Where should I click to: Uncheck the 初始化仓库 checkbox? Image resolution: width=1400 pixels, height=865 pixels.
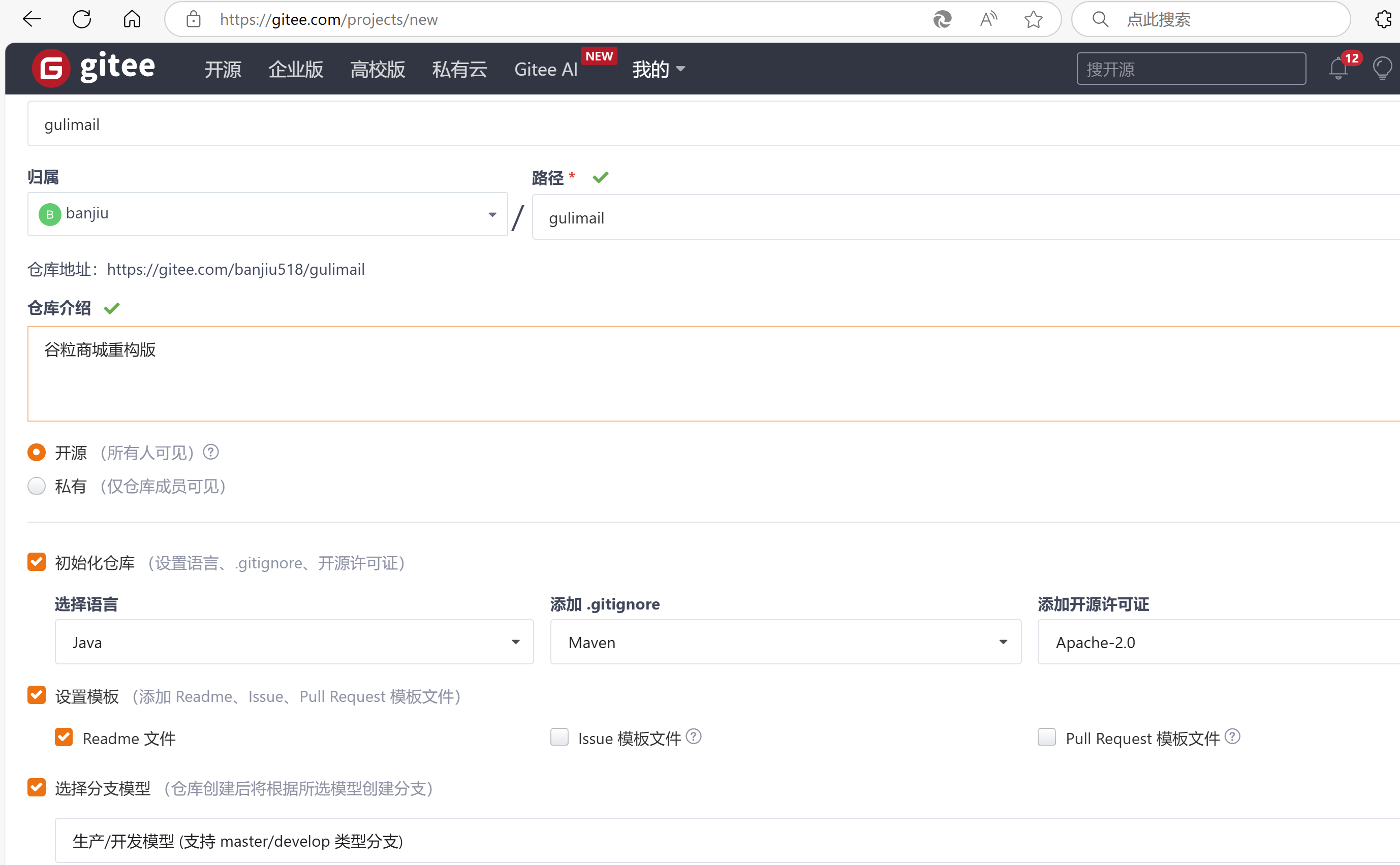pyautogui.click(x=37, y=562)
